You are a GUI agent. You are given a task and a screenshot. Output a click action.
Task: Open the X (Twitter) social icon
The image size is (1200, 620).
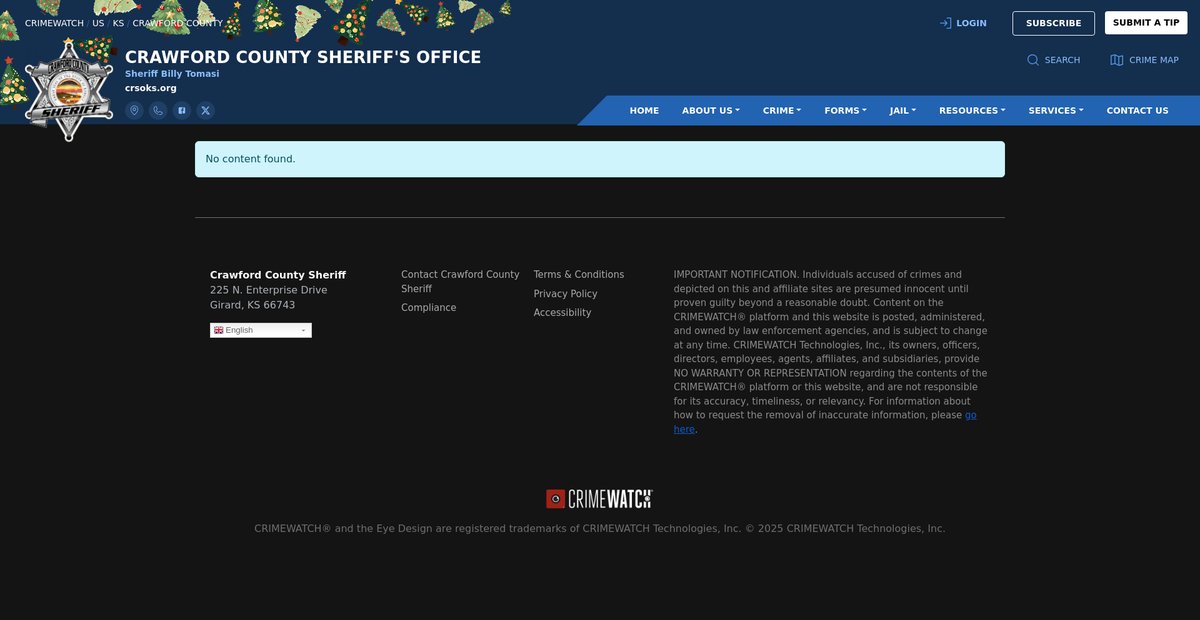coord(205,110)
